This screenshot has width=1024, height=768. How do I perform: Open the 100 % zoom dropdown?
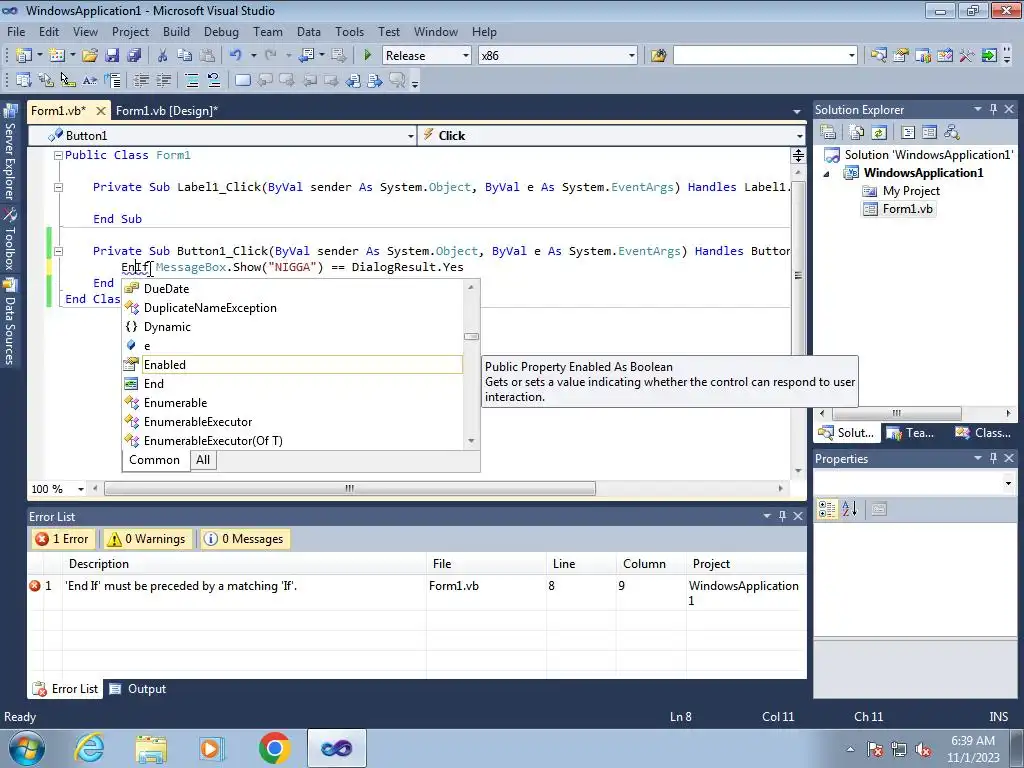coord(80,489)
